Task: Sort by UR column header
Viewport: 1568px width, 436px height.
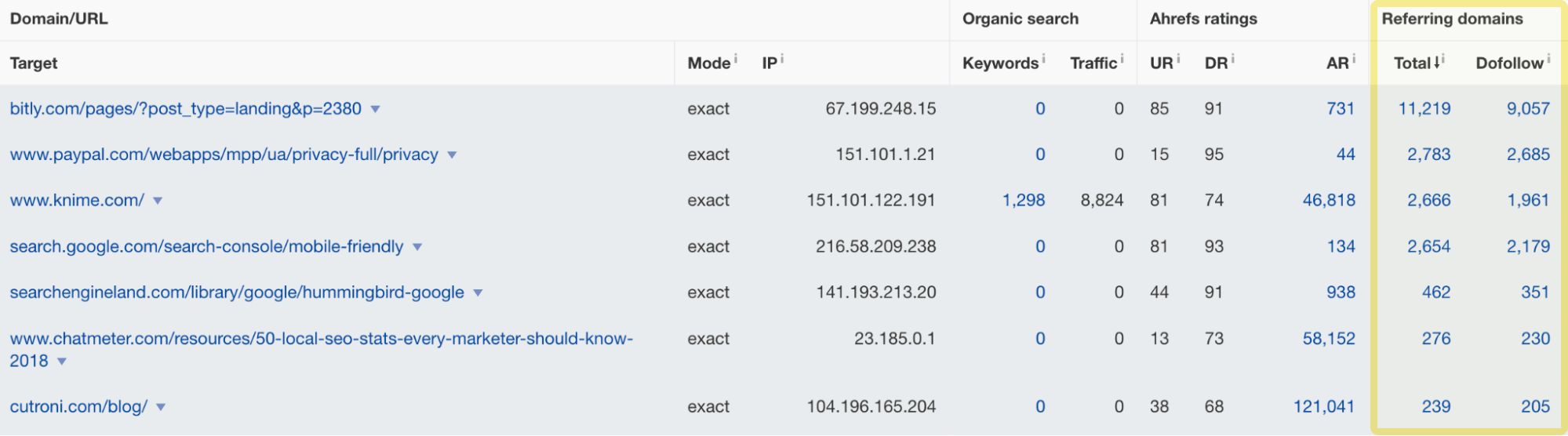Action: (1162, 64)
